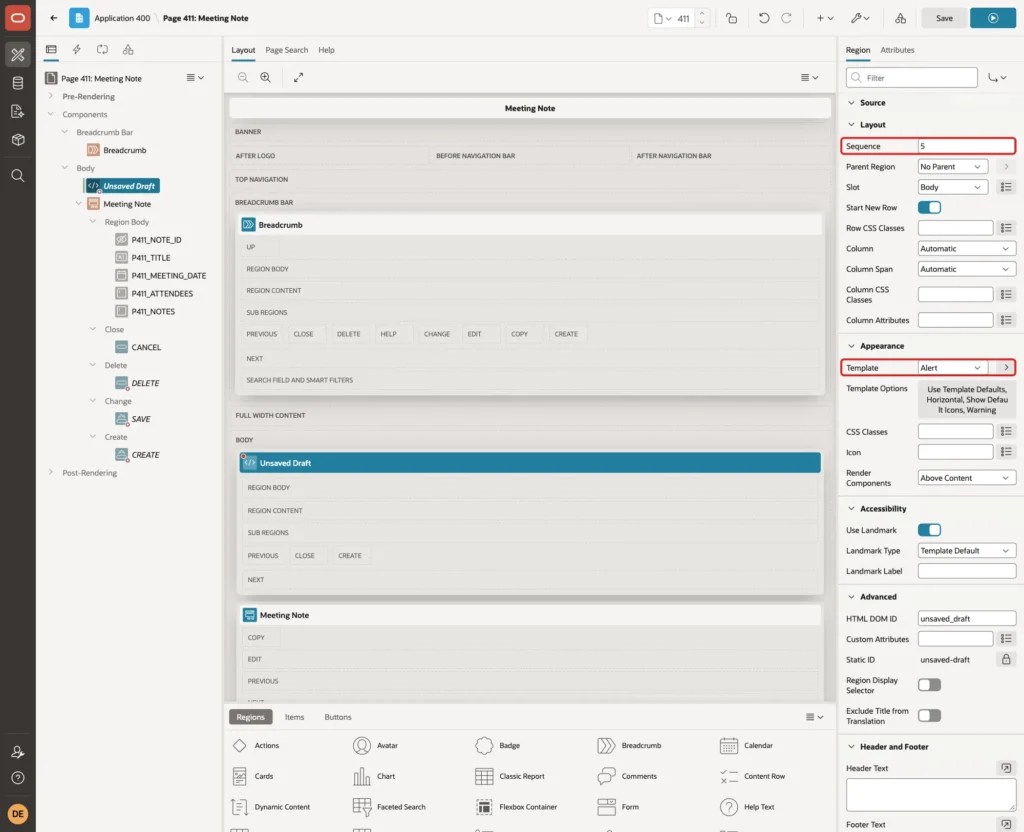Screen dimensions: 1024x832
Task: Select the Shared Components tree icon
Action: point(128,50)
